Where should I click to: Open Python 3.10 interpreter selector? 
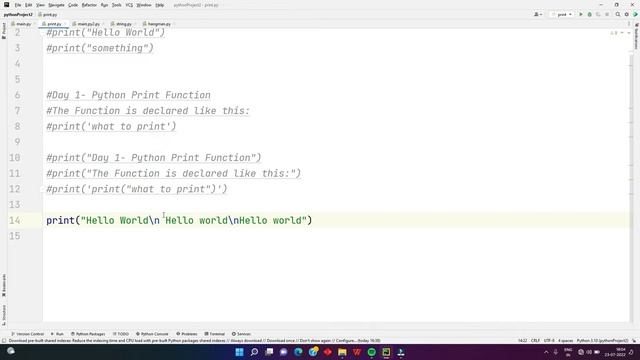(602, 340)
